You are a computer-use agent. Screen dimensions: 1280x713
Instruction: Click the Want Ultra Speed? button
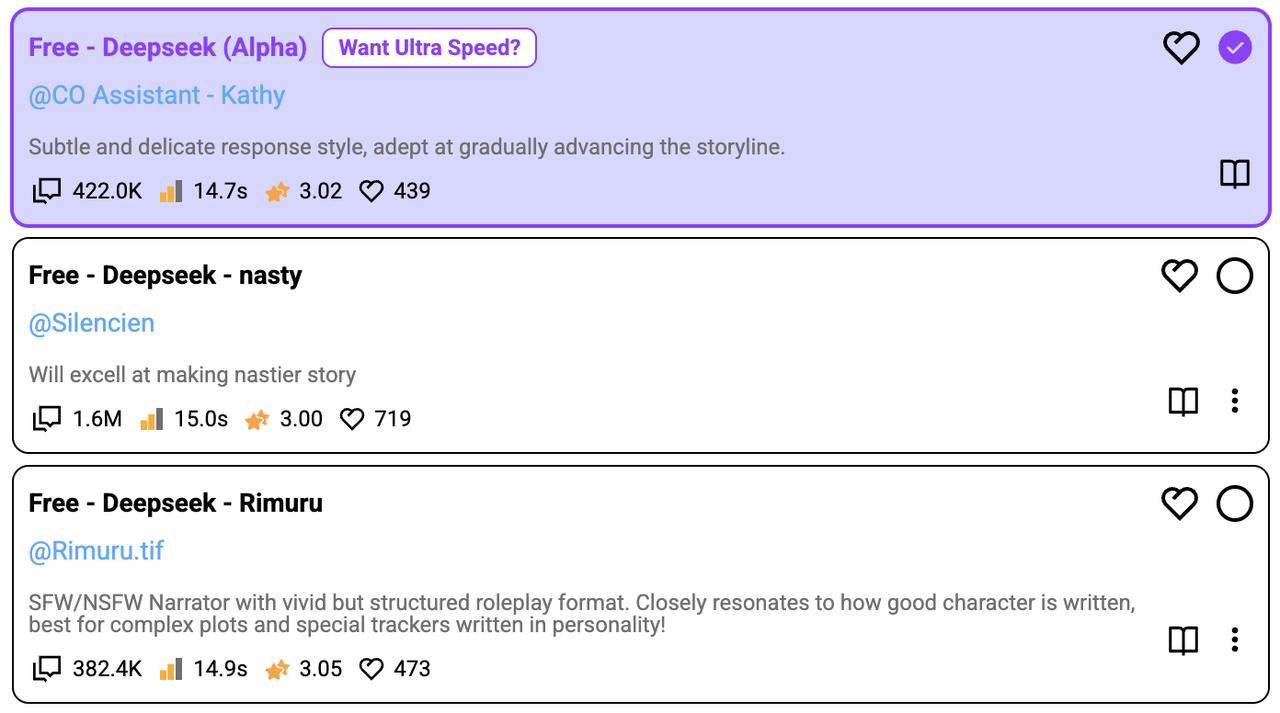click(430, 48)
